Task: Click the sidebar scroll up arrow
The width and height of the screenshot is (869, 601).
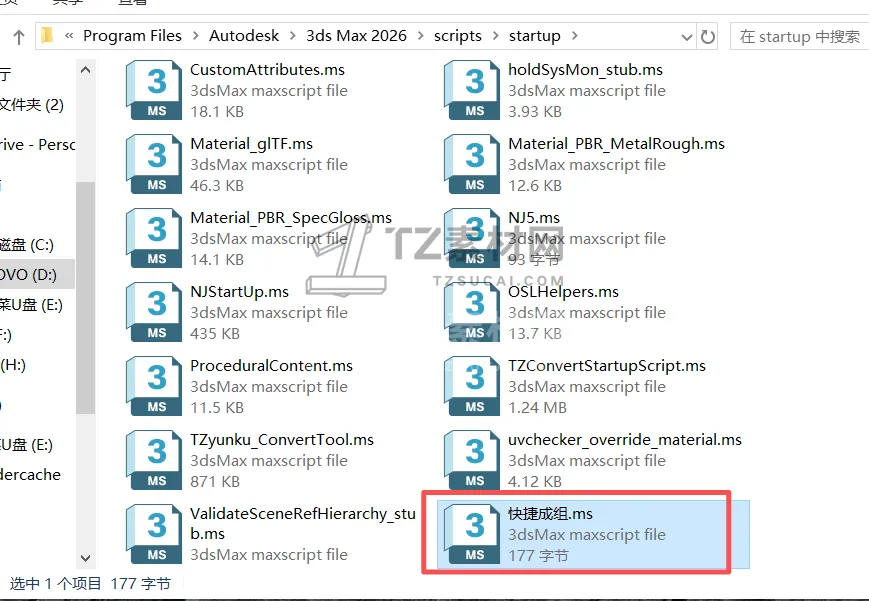Action: 85,70
